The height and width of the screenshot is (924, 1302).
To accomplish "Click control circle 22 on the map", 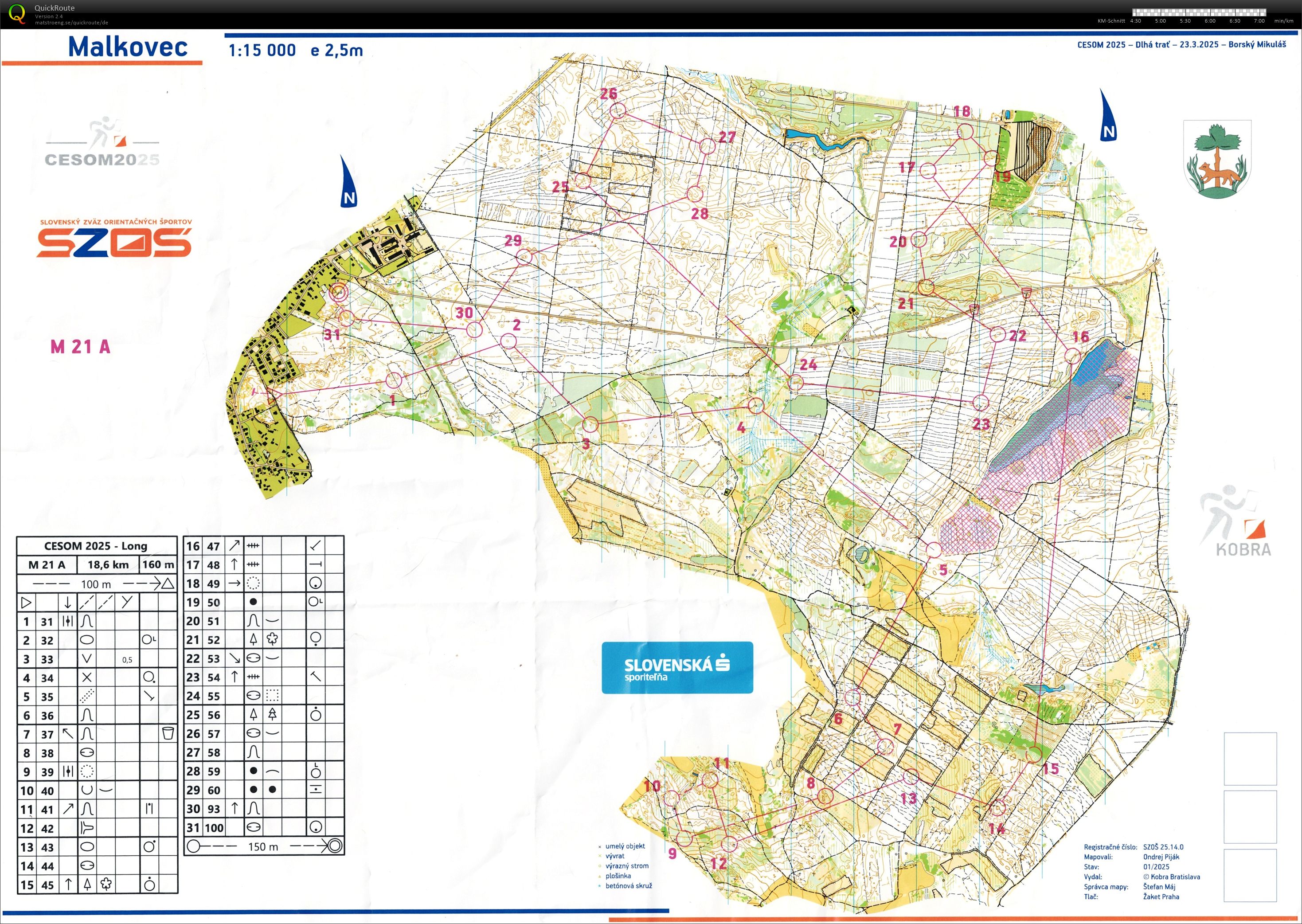I will (x=997, y=334).
